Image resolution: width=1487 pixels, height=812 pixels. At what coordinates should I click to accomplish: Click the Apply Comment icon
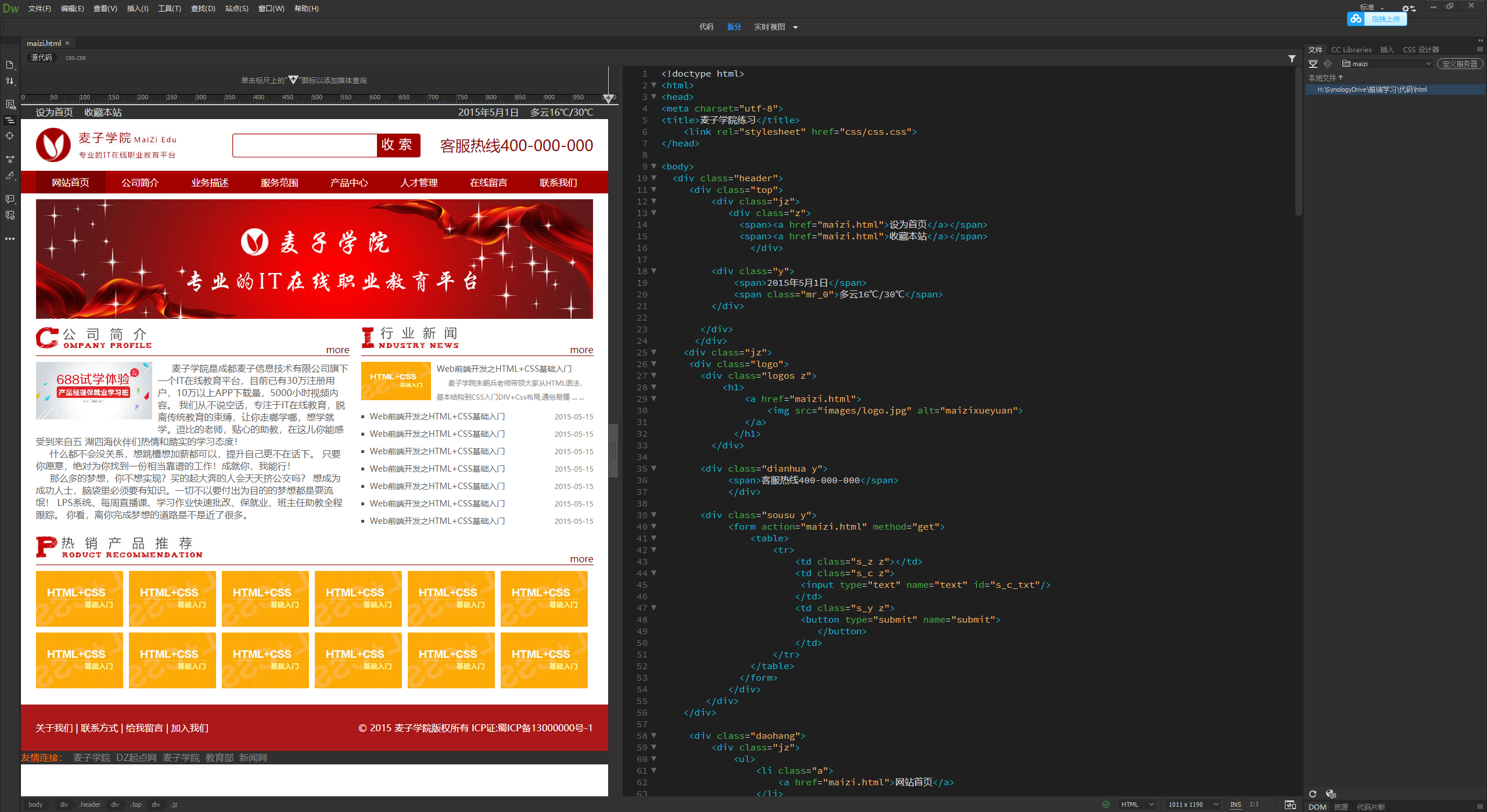[x=10, y=199]
